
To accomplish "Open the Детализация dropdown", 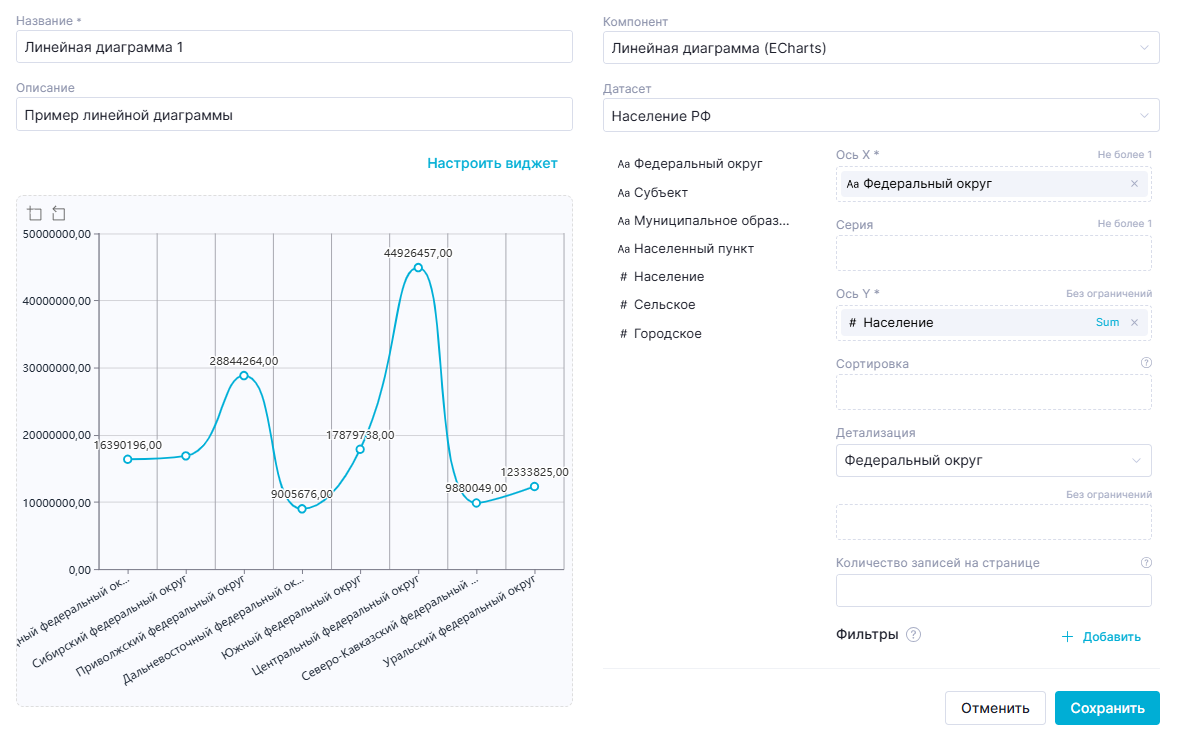I will (x=993, y=461).
